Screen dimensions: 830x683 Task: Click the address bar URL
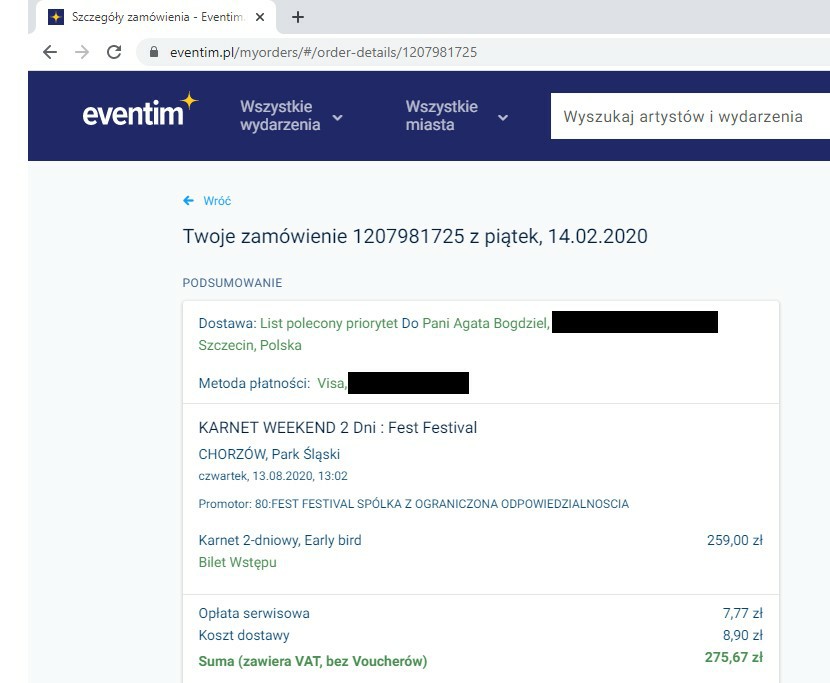[323, 52]
